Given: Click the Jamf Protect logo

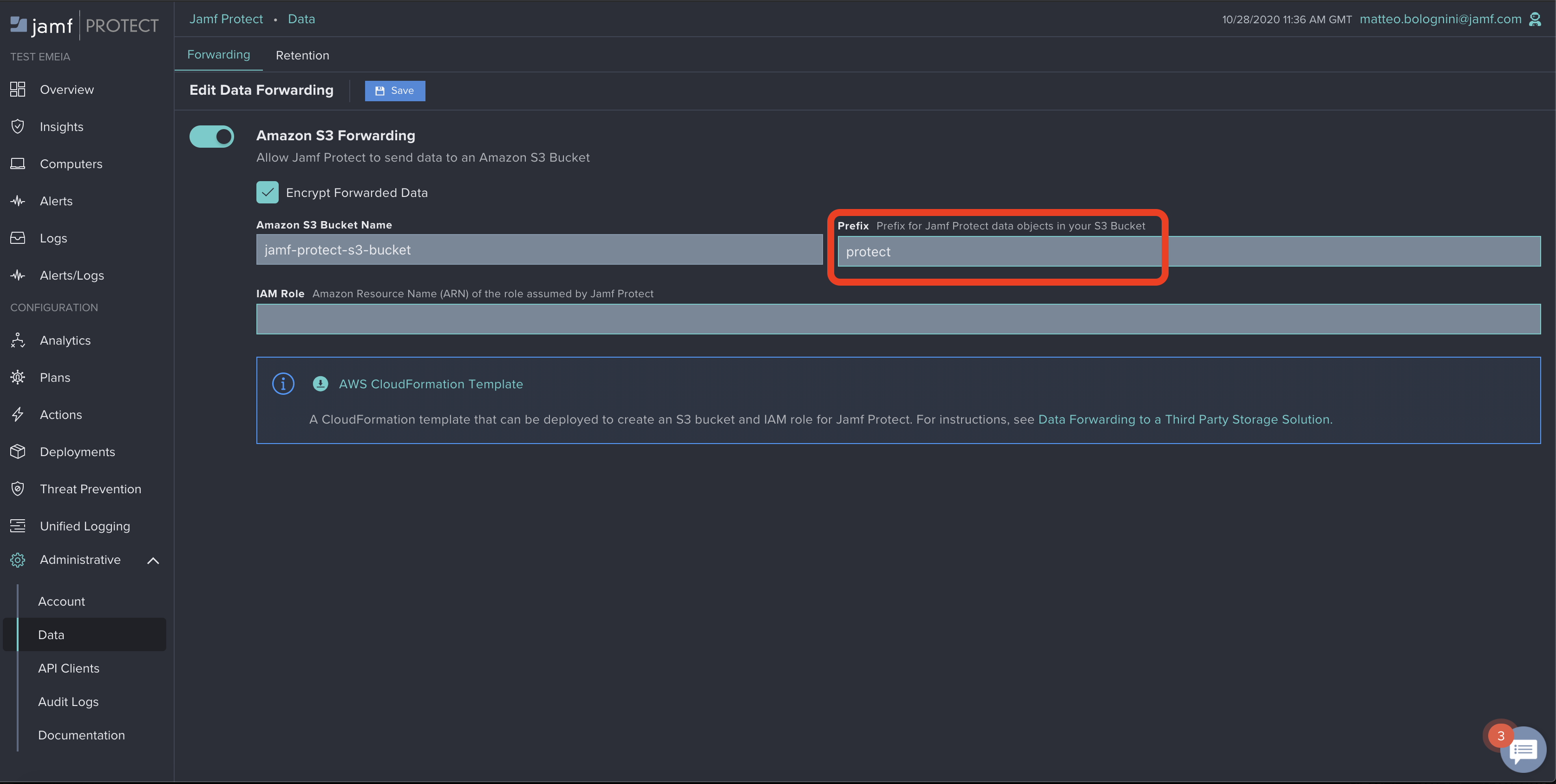Looking at the screenshot, I should [x=85, y=25].
